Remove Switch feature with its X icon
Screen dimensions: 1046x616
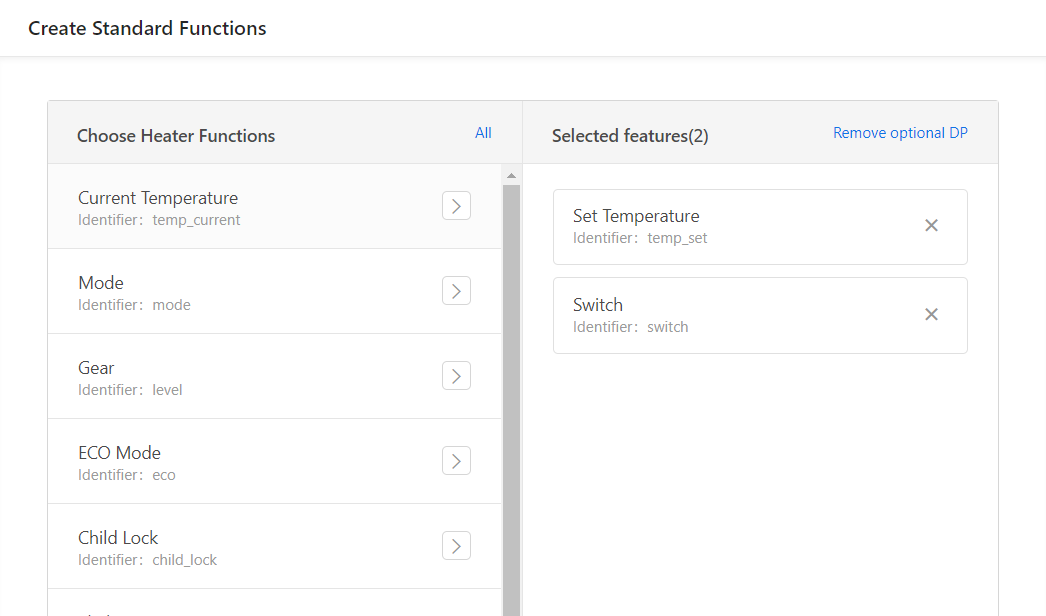[931, 315]
